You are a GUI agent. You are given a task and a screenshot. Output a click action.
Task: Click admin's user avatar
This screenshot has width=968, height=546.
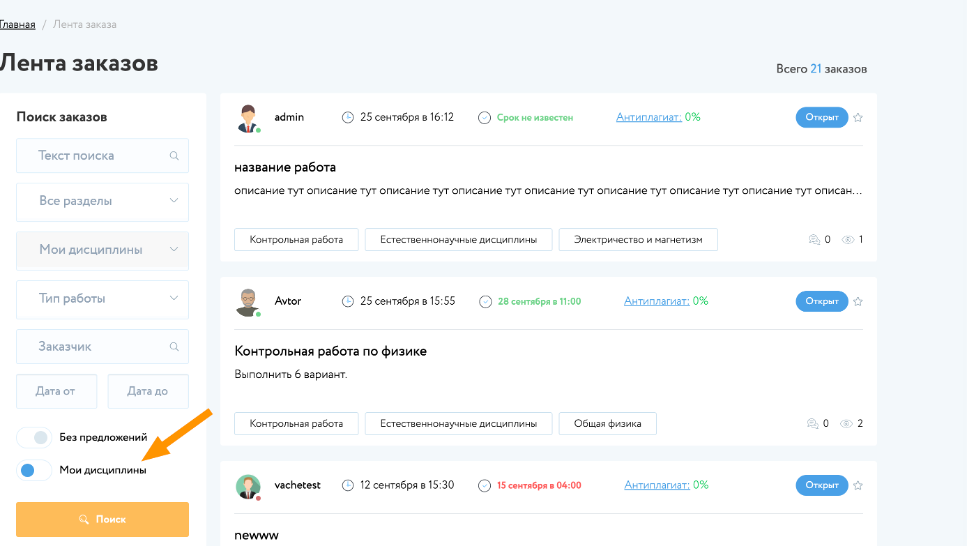(x=248, y=118)
